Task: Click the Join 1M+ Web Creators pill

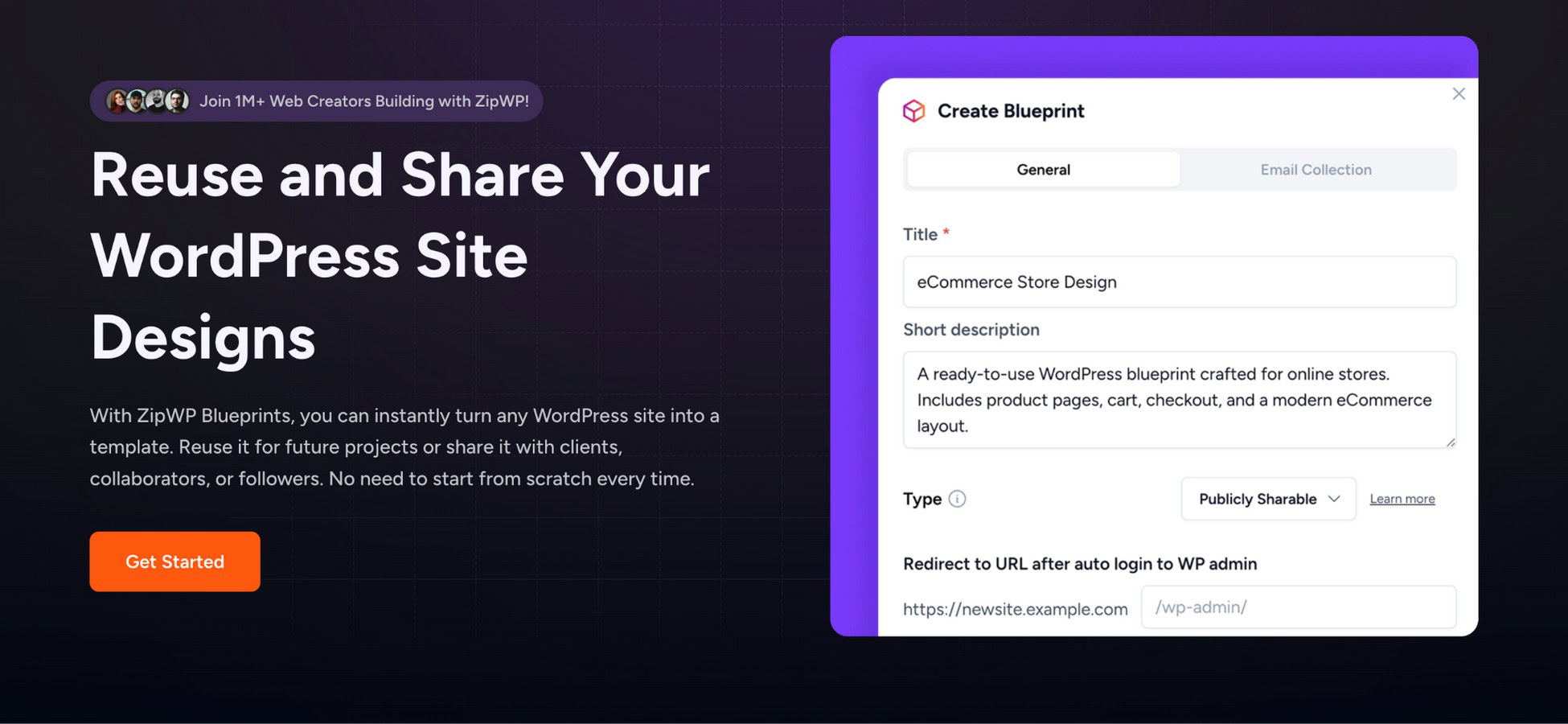Action: [x=315, y=101]
